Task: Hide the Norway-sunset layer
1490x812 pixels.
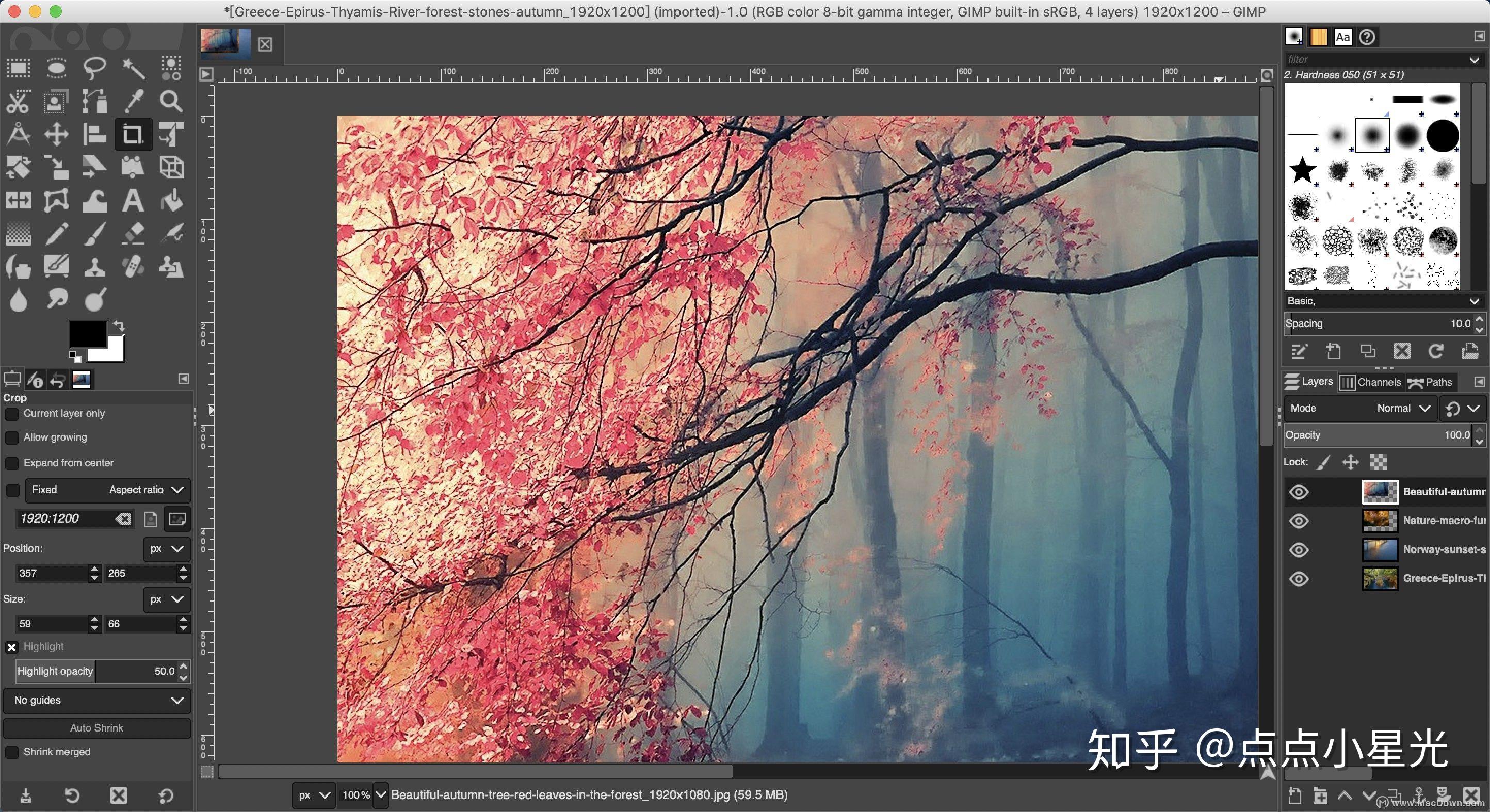Action: pyautogui.click(x=1299, y=550)
